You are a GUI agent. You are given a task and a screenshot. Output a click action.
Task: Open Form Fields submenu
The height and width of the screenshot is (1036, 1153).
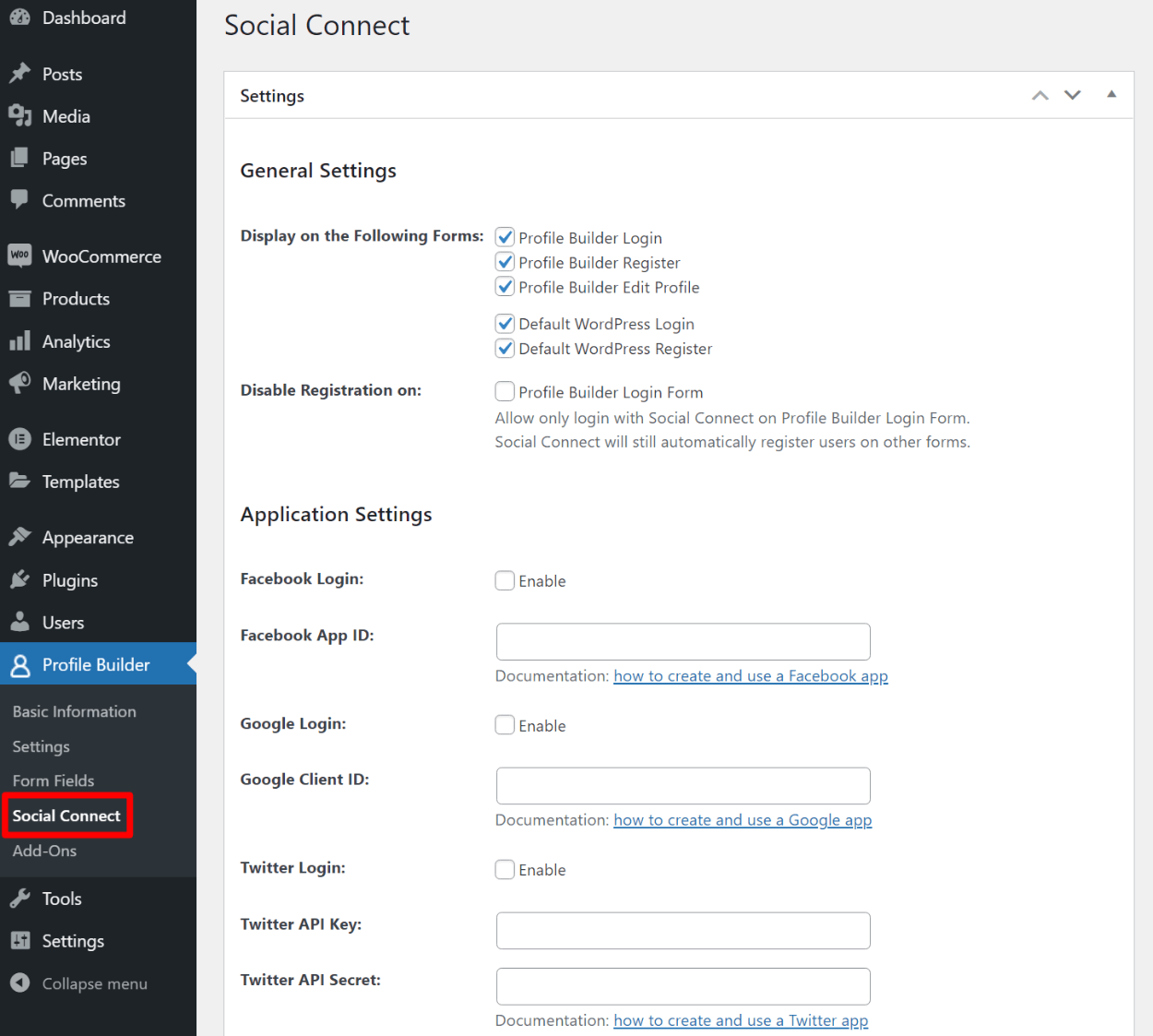coord(53,780)
